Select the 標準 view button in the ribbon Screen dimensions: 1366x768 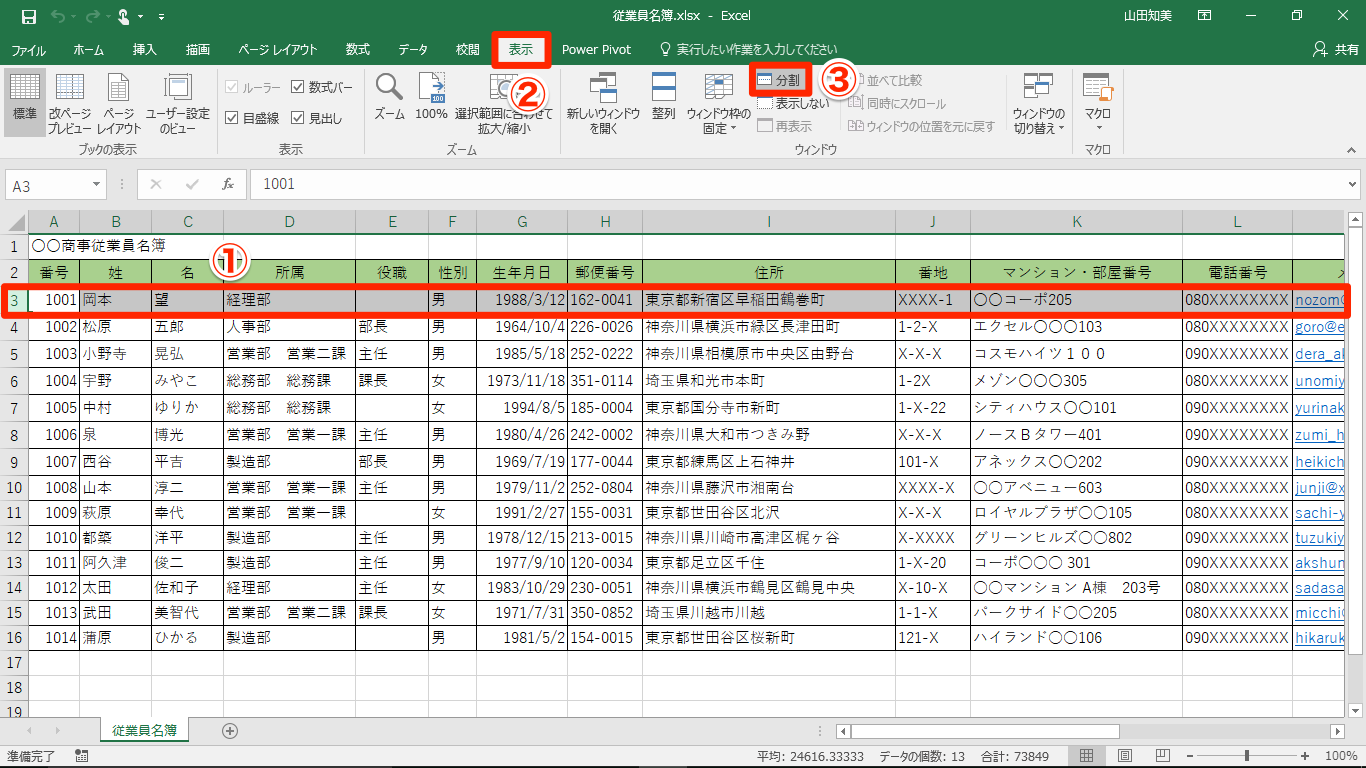25,103
